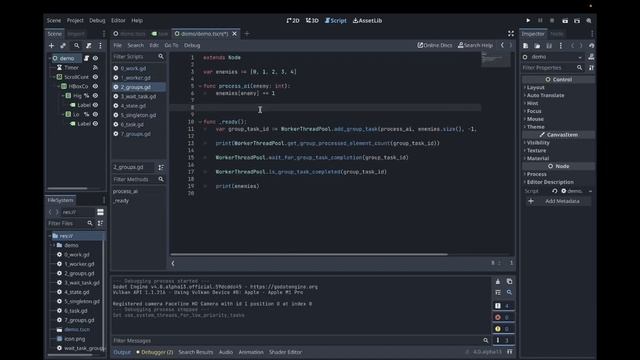
Task: Stop the running project
Action: 552,20
